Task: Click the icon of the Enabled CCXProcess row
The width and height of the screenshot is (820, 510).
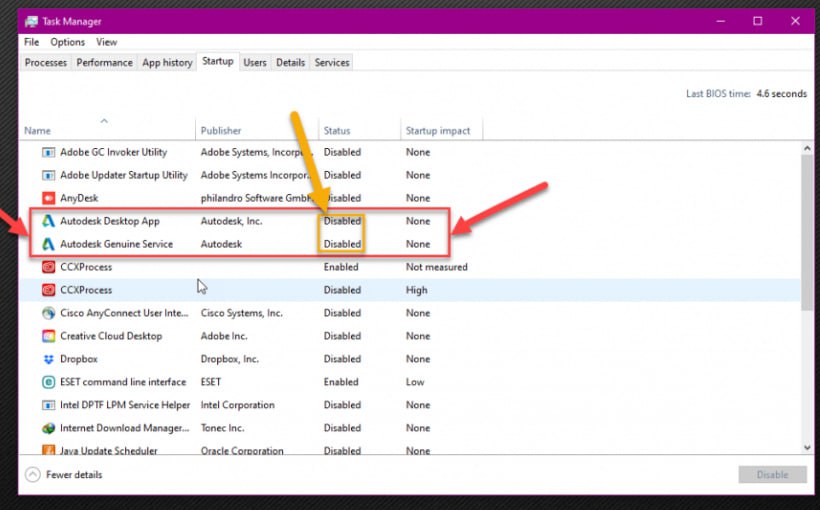Action: pyautogui.click(x=48, y=267)
